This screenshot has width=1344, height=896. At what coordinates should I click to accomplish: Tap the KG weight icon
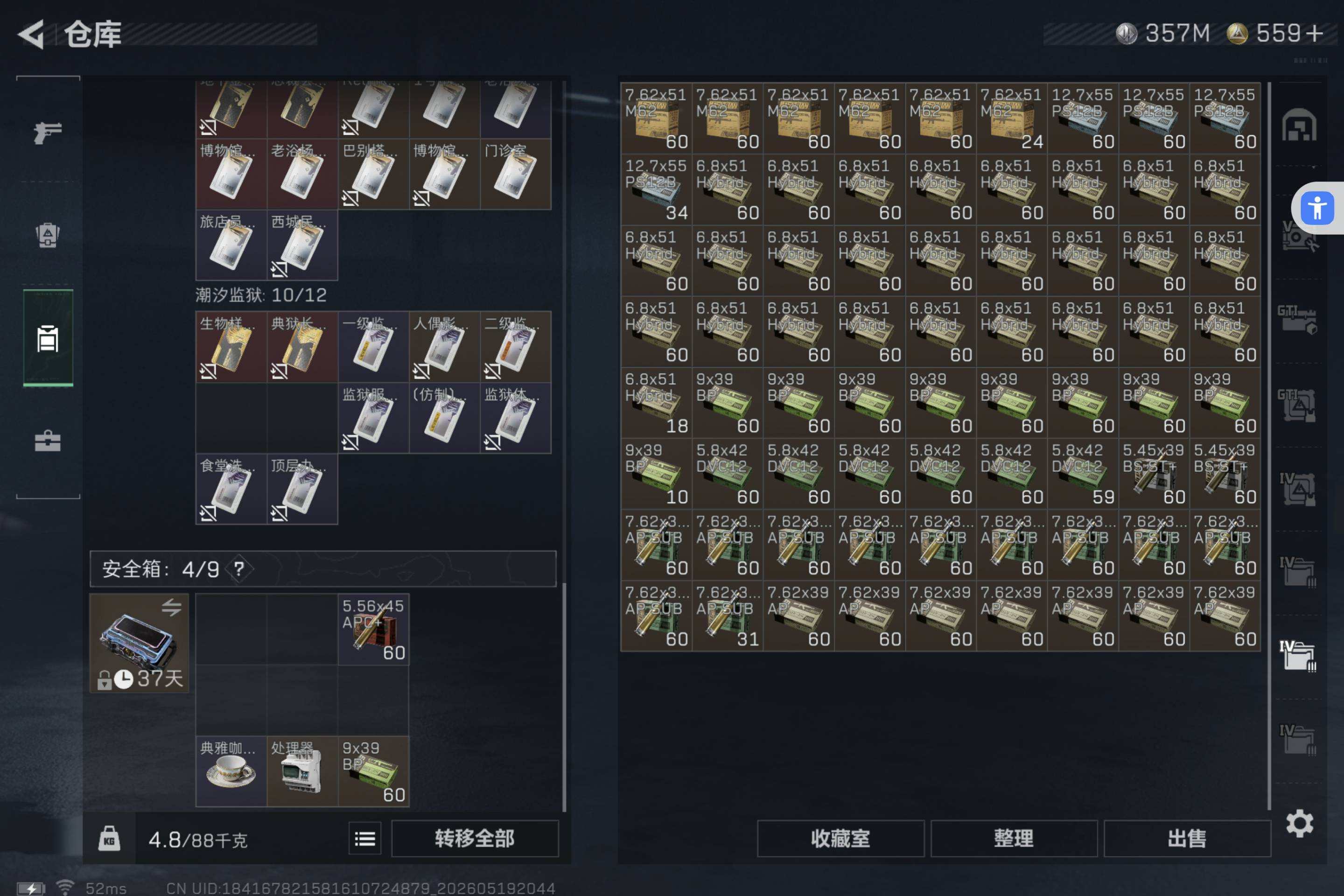[109, 839]
